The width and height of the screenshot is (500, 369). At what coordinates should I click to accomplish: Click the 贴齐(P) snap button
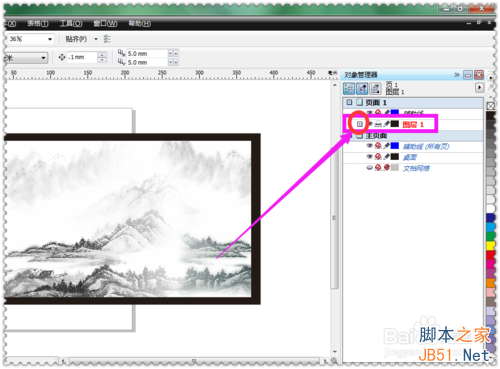point(76,39)
